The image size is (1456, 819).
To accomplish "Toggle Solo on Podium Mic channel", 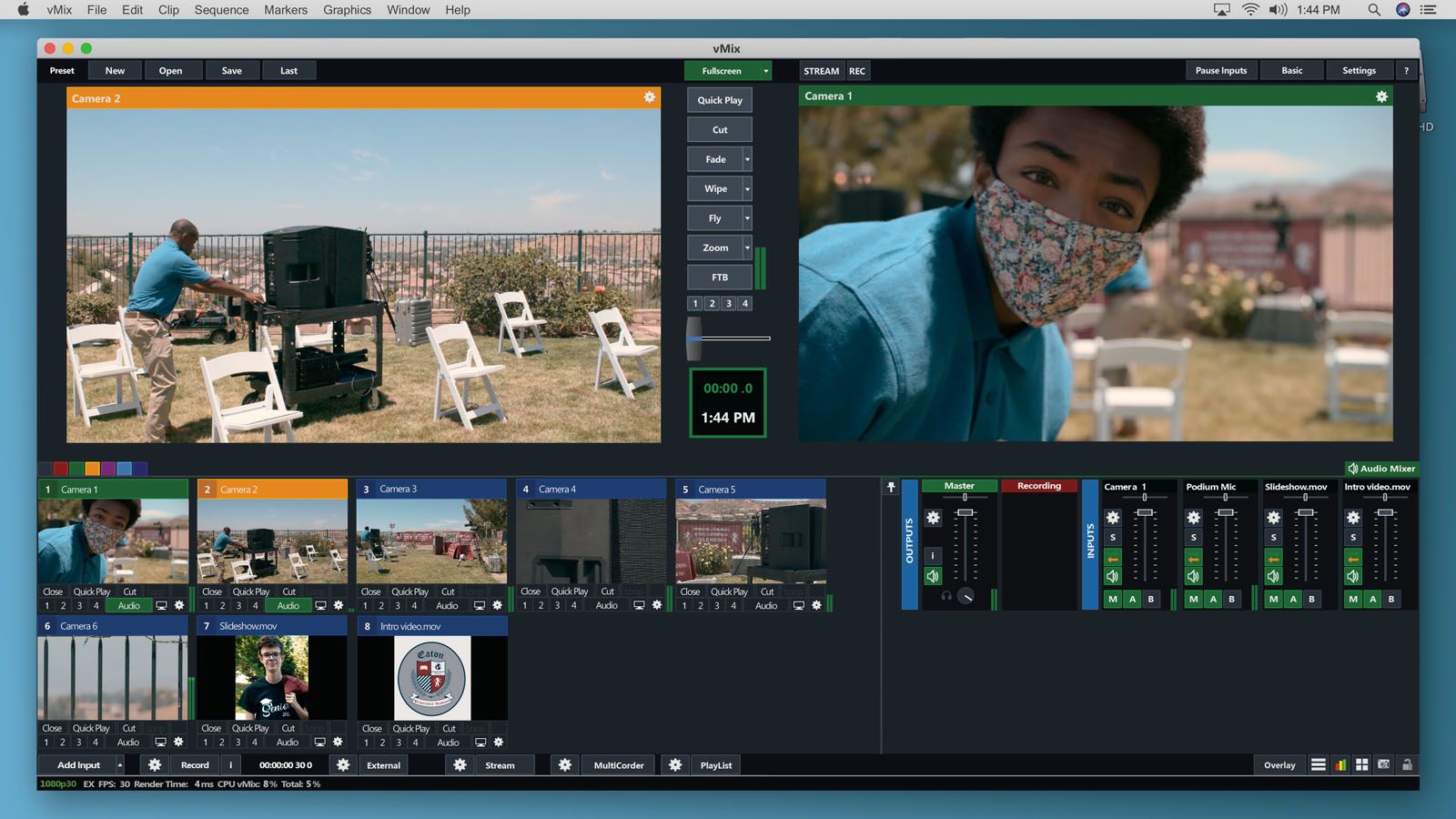I will click(x=1193, y=538).
